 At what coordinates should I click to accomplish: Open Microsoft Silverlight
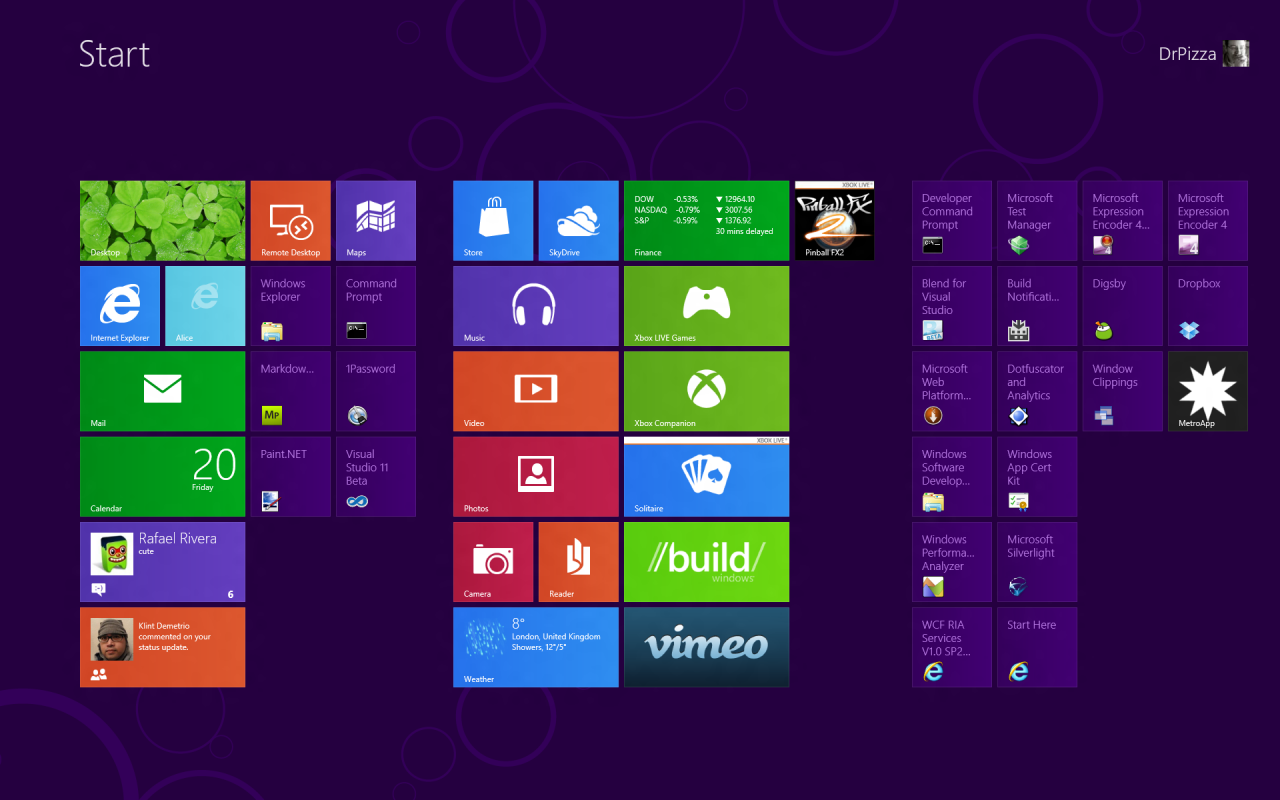(x=1037, y=561)
